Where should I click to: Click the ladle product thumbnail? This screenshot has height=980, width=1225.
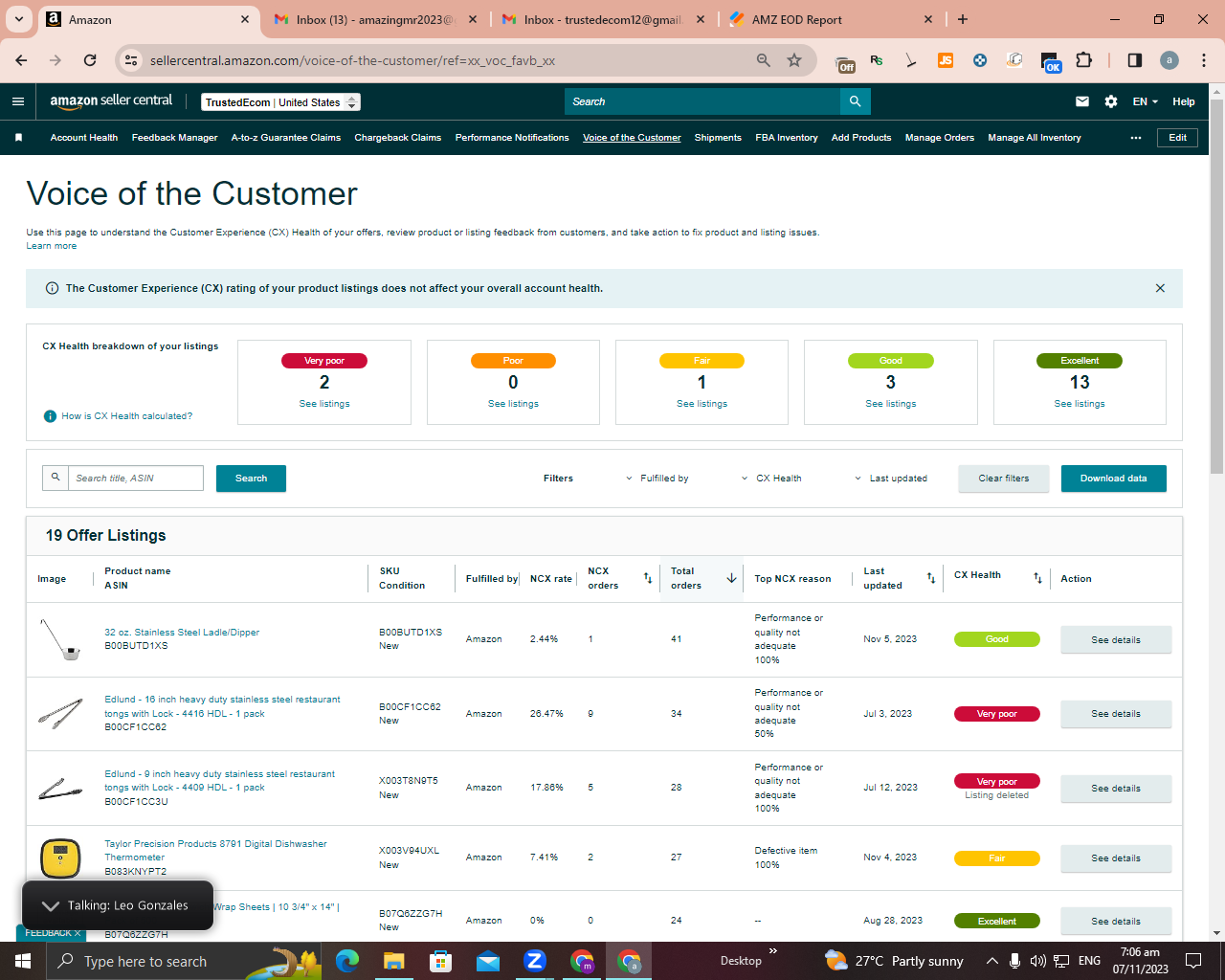pos(59,639)
